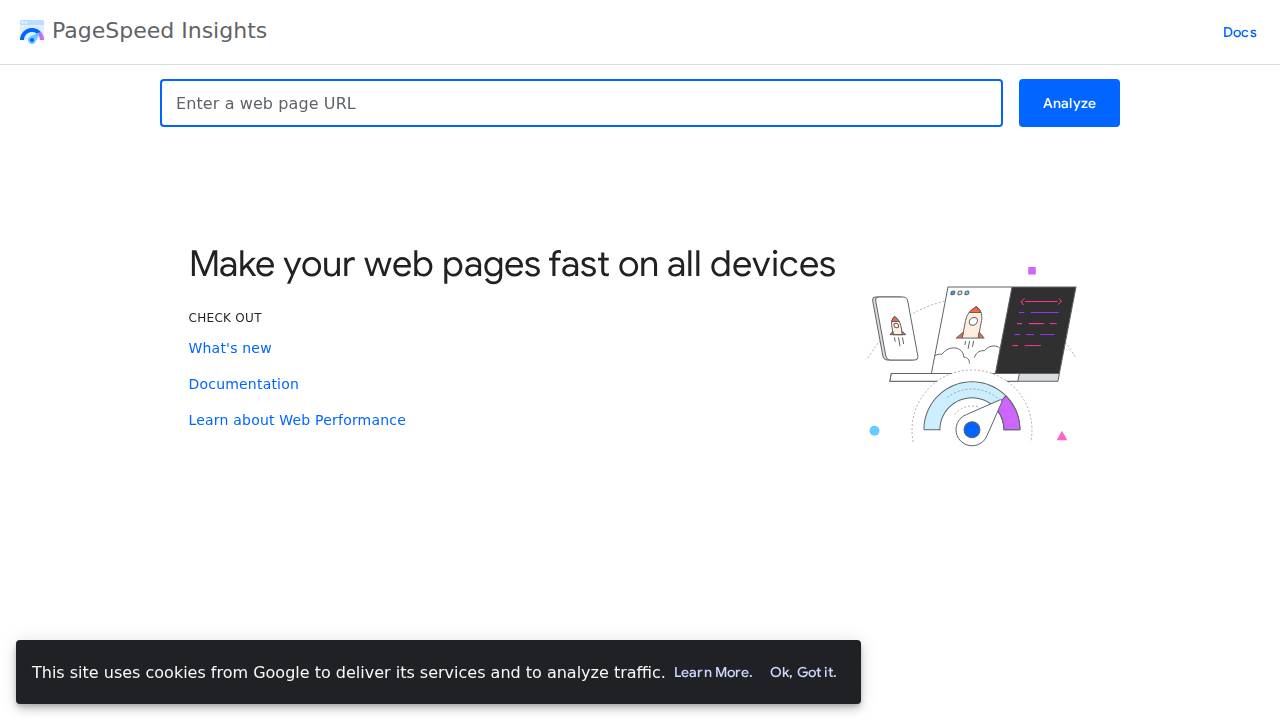This screenshot has height=720, width=1280.
Task: Click the purple square above the illustration
Action: tap(1032, 271)
